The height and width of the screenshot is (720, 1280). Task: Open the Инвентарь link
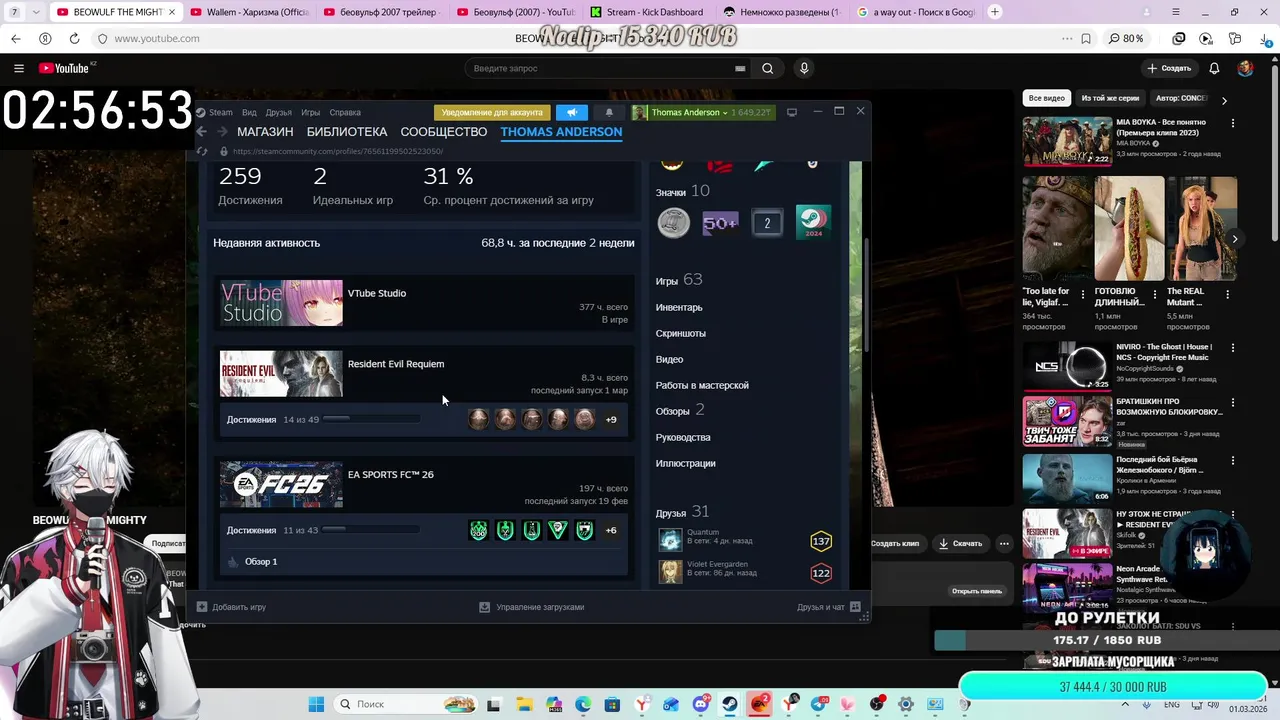pyautogui.click(x=679, y=308)
